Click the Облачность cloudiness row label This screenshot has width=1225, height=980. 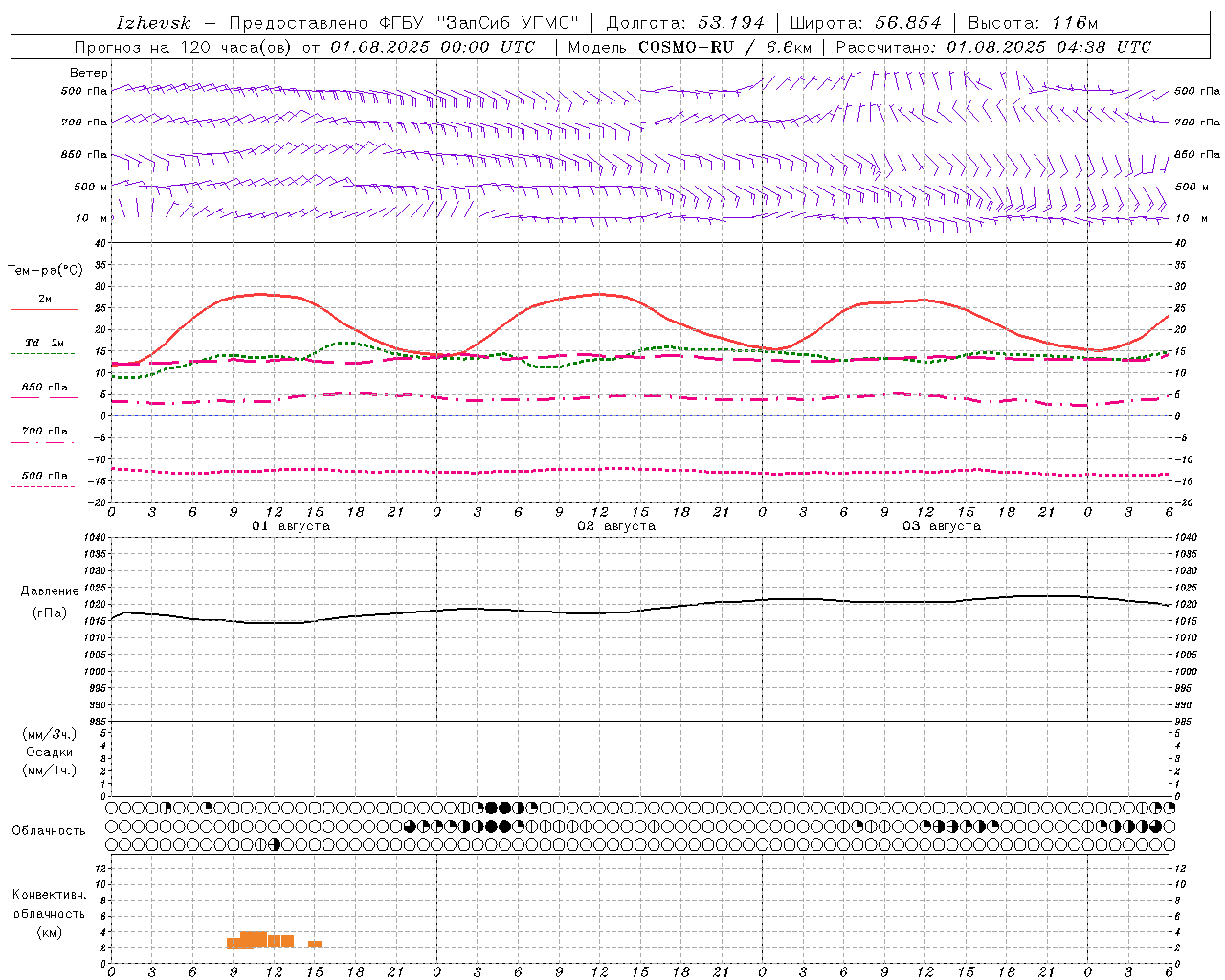(x=49, y=831)
